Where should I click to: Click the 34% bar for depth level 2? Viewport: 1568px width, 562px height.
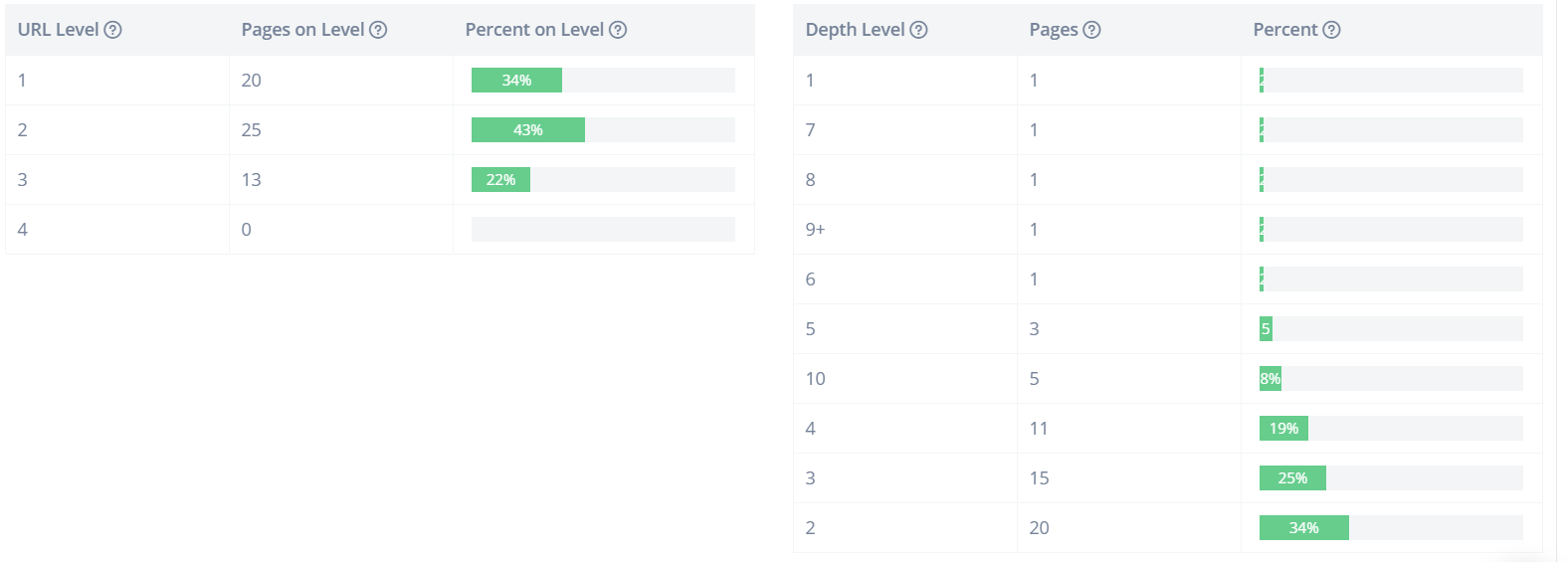[x=1303, y=528]
